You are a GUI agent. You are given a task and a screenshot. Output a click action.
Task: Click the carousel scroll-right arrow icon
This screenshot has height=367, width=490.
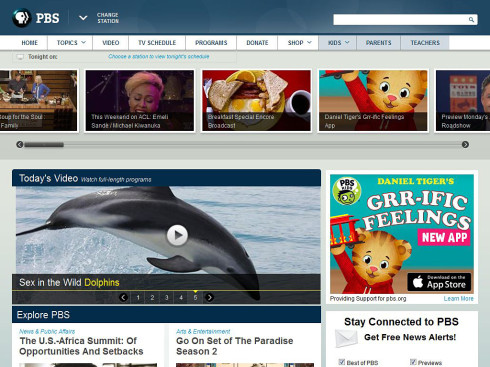pos(465,144)
